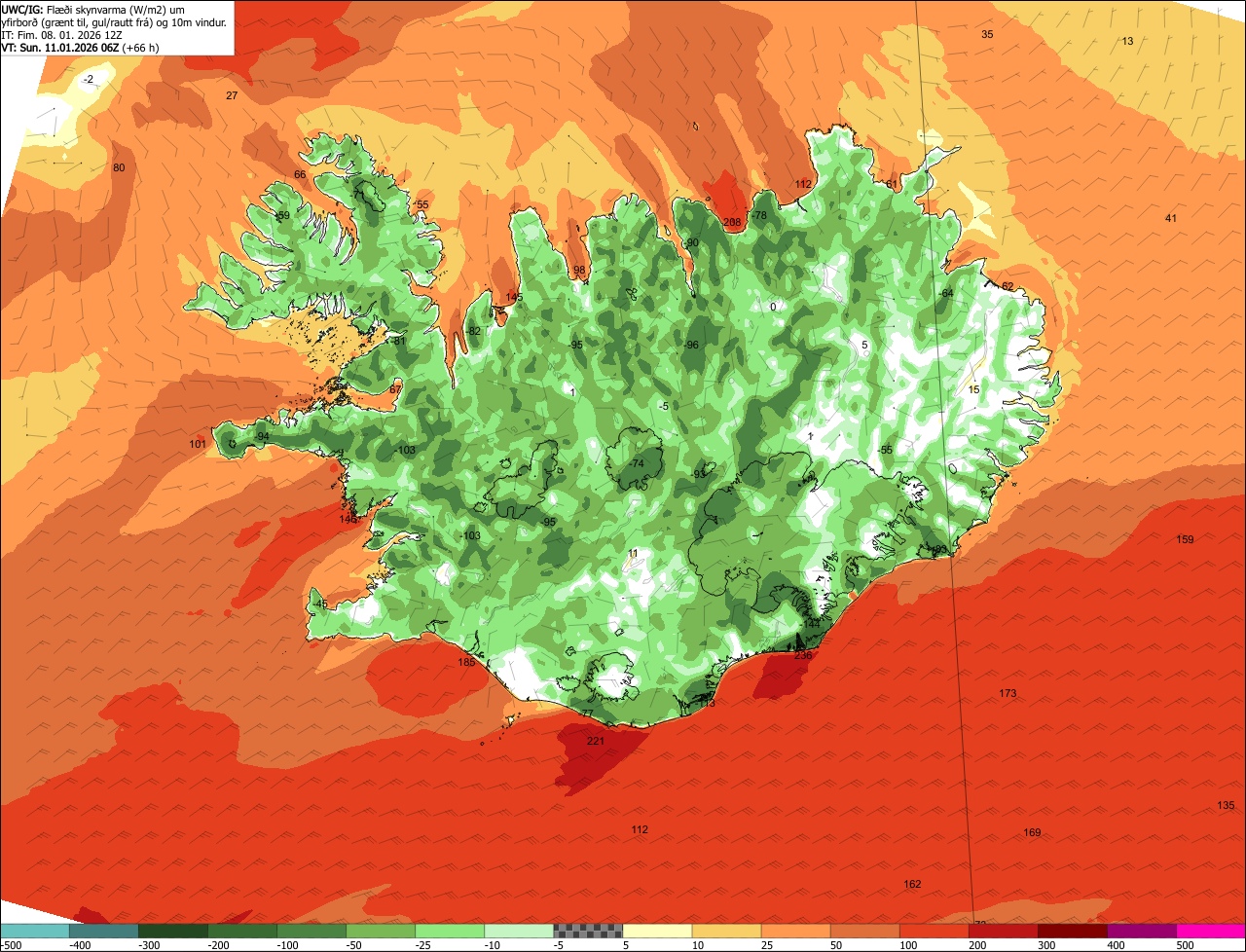1246x952 pixels.
Task: Click the value 135 at the right edge
Action: coord(1226,805)
